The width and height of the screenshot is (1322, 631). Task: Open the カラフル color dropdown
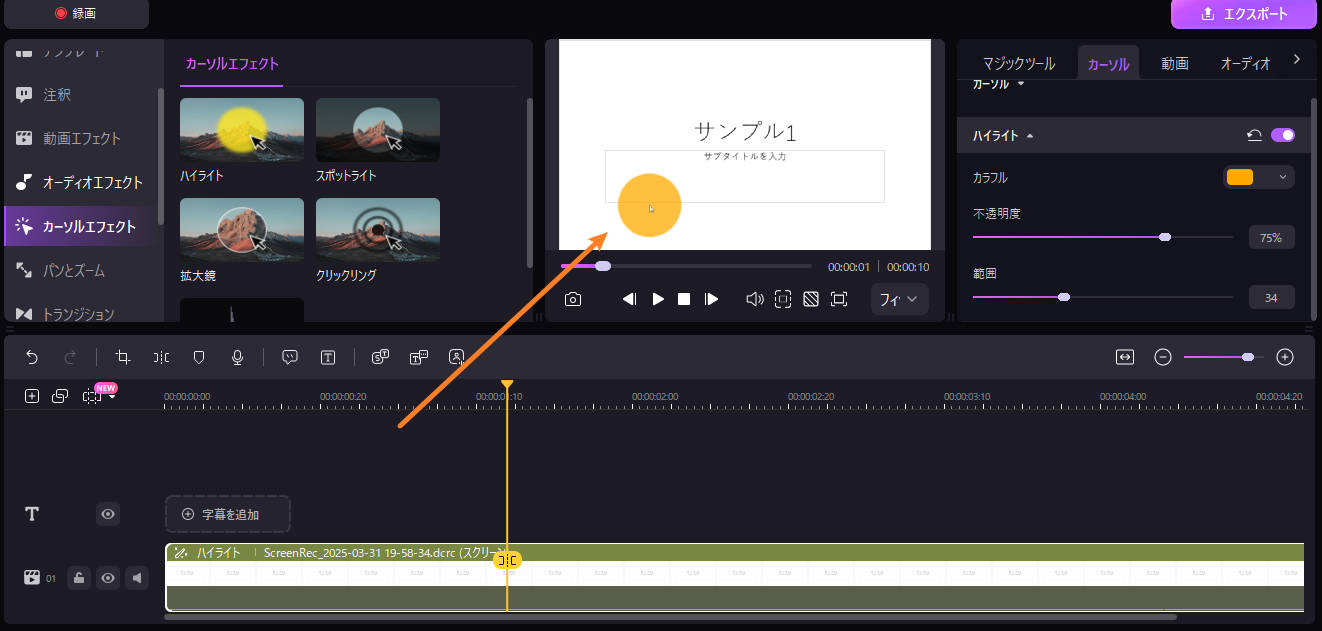point(1259,177)
